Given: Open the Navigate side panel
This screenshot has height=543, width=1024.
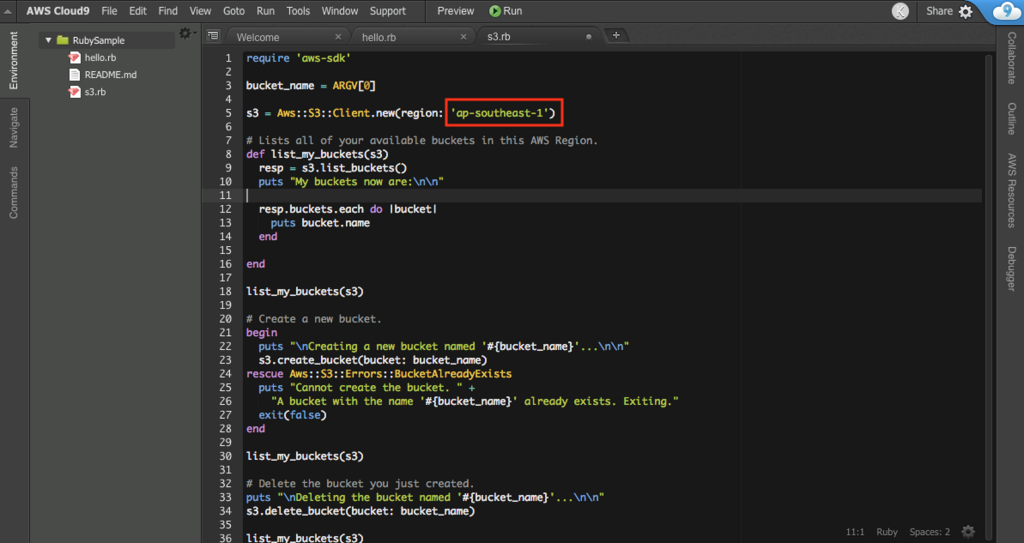Looking at the screenshot, I should (x=14, y=127).
